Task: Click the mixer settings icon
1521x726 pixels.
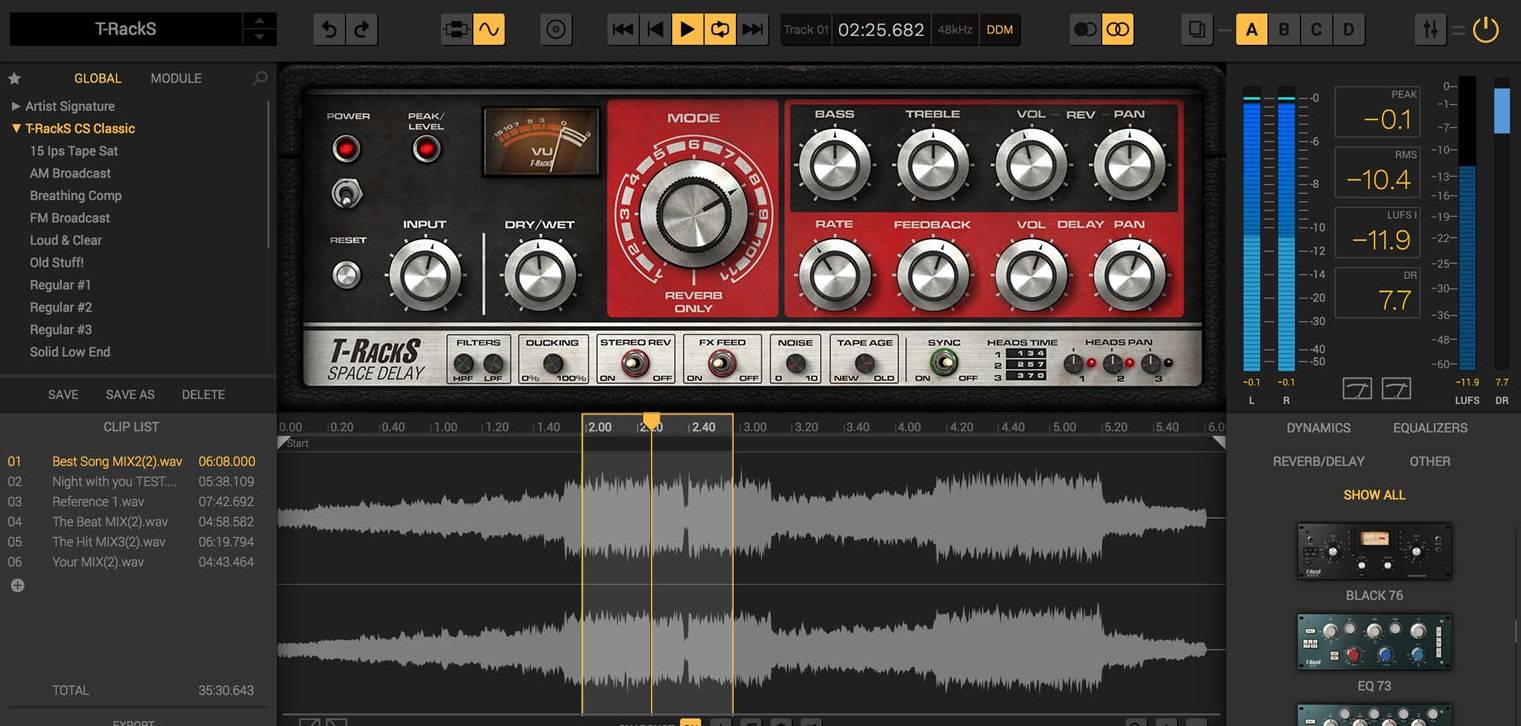Action: tap(1431, 30)
